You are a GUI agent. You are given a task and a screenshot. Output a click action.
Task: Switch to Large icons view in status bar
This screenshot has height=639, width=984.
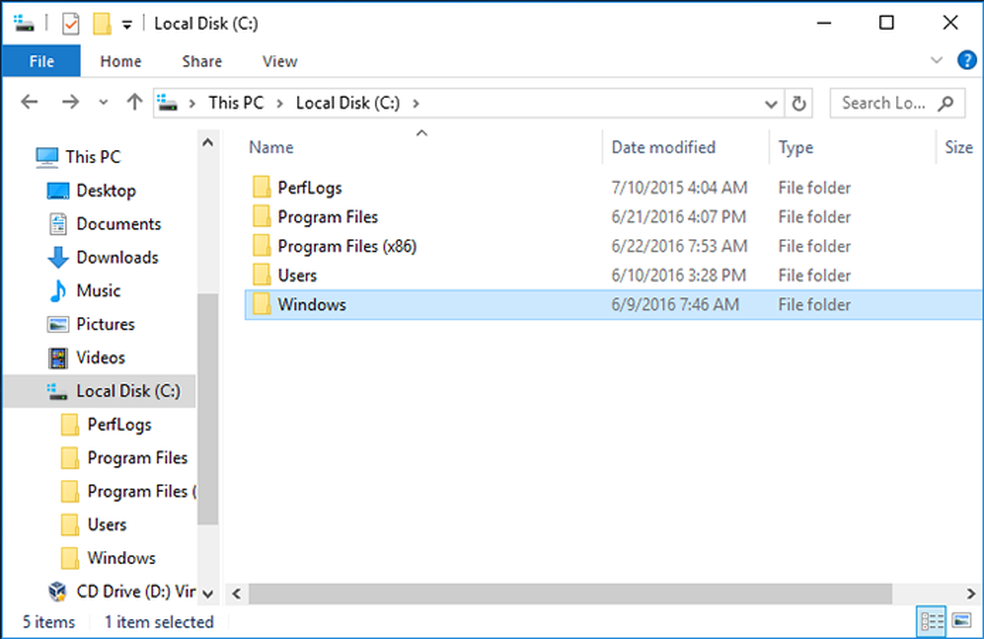click(x=962, y=621)
